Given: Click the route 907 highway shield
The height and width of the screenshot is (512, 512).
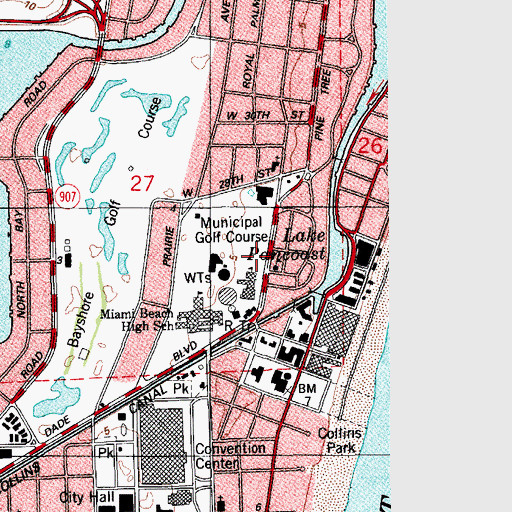Looking at the screenshot, I should point(68,197).
